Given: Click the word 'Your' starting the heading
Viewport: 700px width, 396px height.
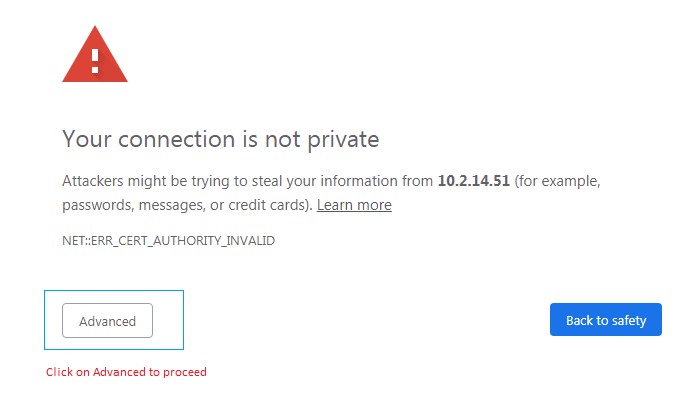Looking at the screenshot, I should pyautogui.click(x=87, y=139).
